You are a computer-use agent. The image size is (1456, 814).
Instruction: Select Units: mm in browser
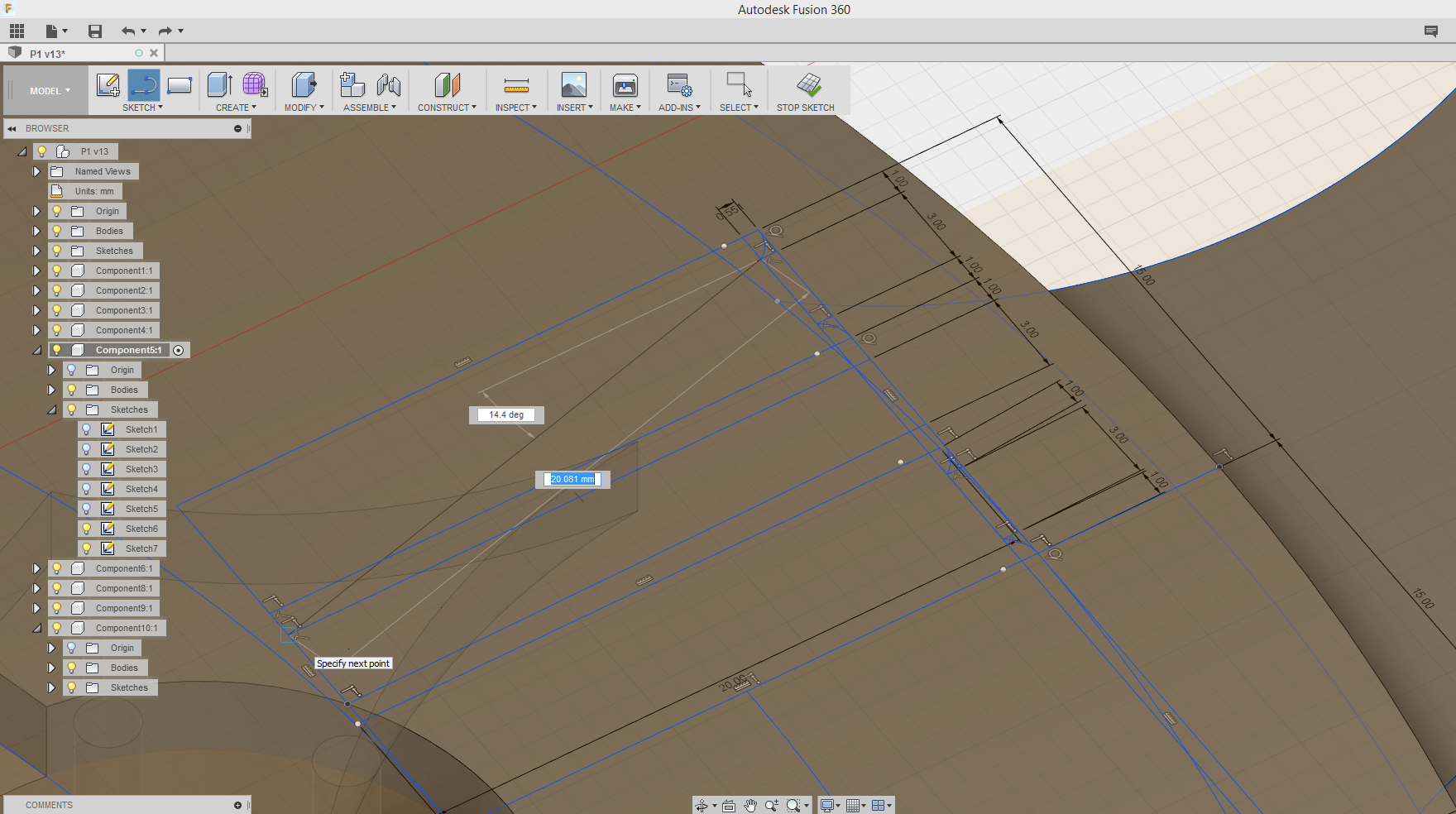94,191
